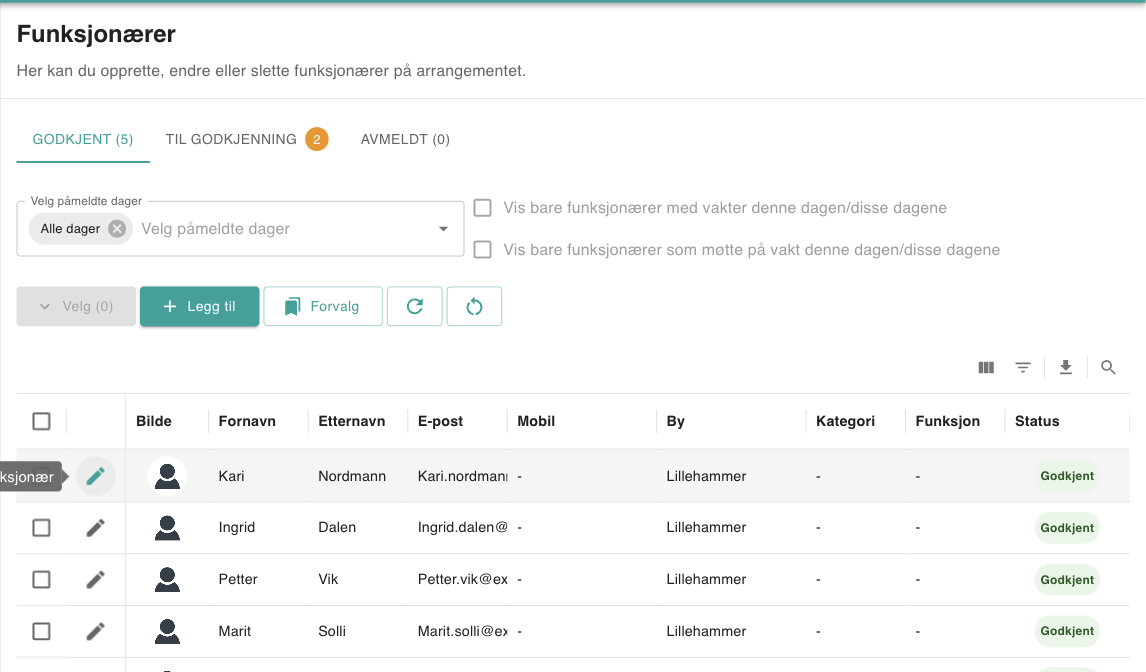Sort by the By column header

(675, 421)
